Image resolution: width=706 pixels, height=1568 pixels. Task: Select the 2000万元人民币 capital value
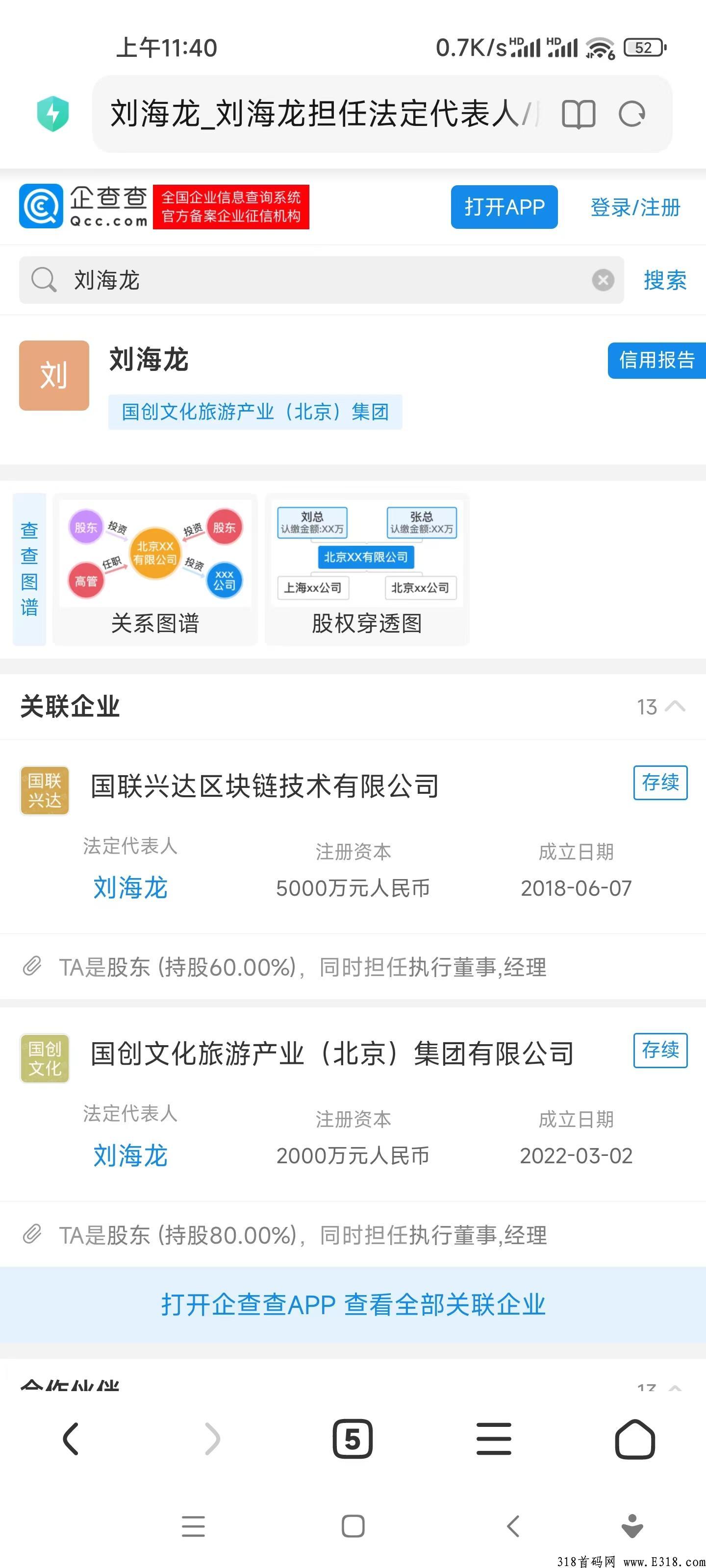[x=353, y=1156]
